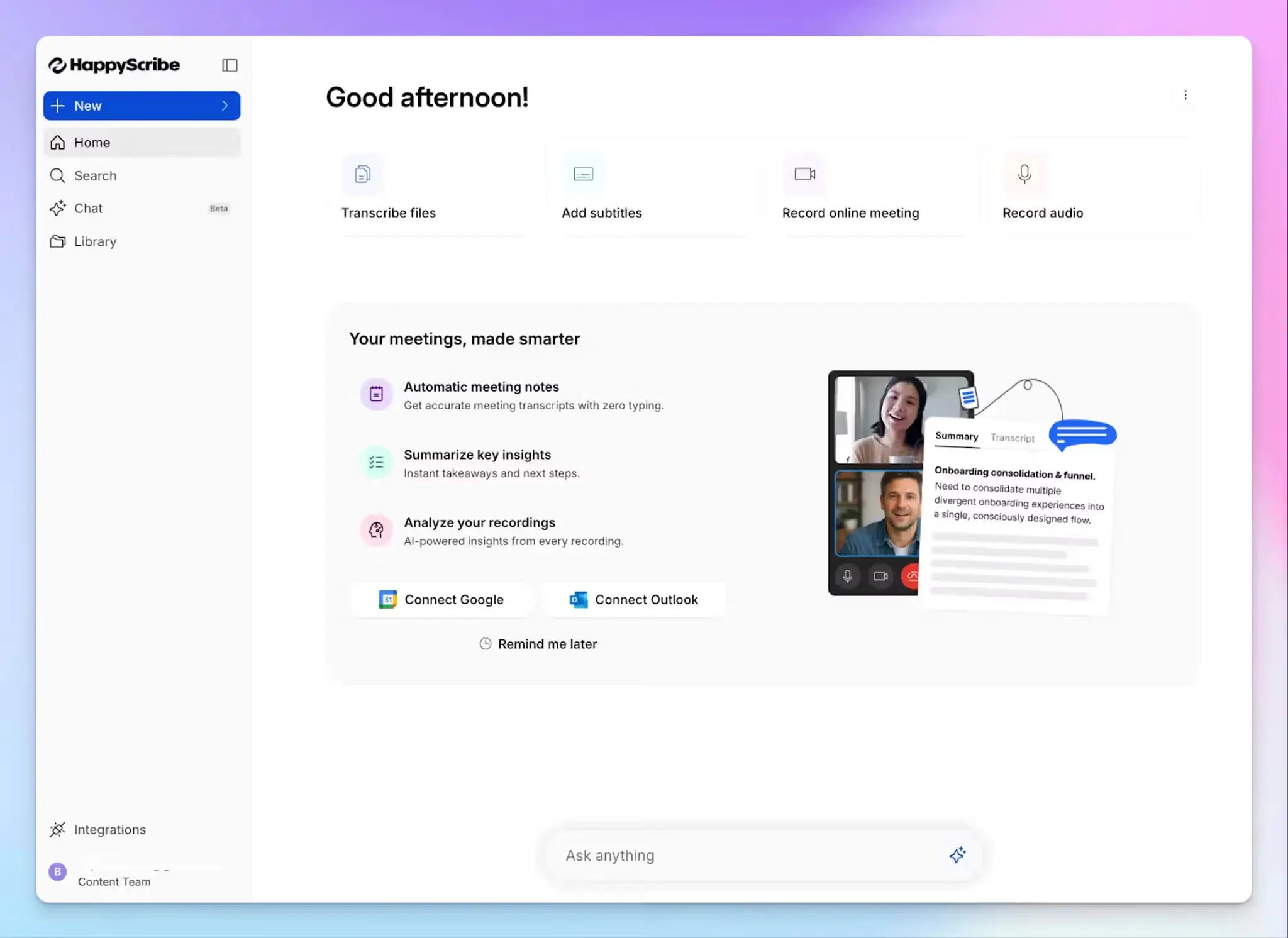
Task: Click the Add subtitles icon
Action: 582,174
